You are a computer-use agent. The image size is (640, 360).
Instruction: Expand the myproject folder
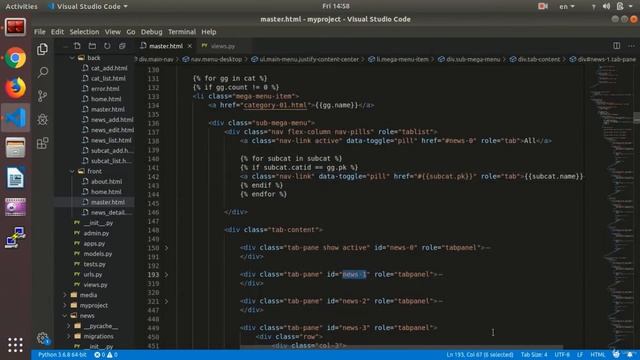click(x=65, y=305)
